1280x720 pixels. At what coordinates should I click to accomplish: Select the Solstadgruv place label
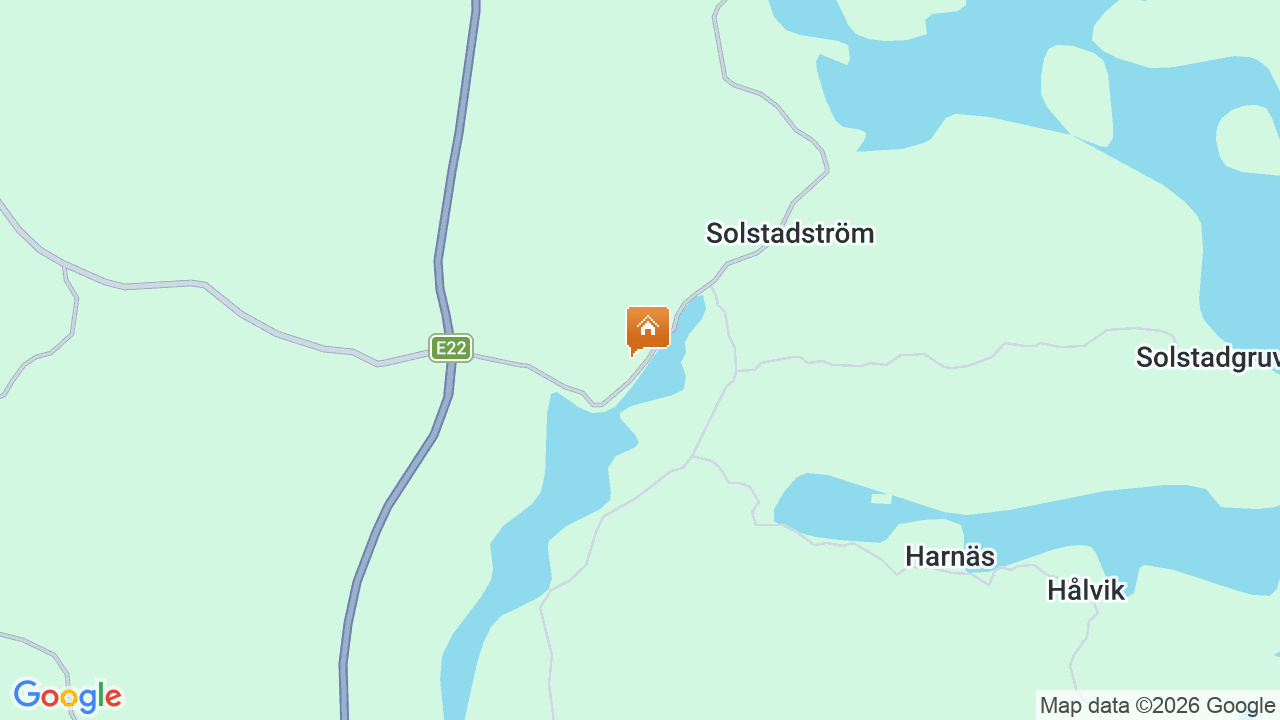click(1207, 357)
